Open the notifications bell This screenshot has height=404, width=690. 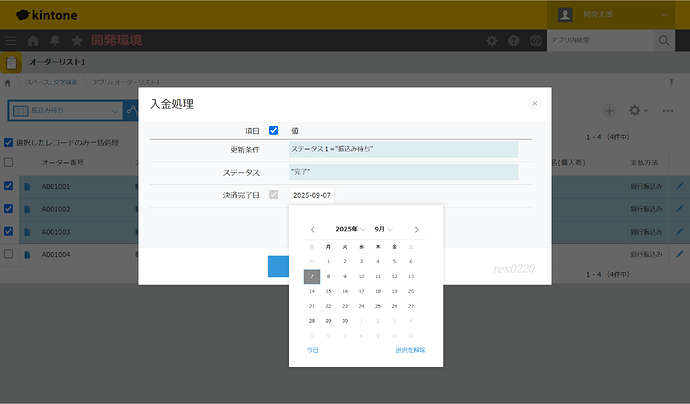(55, 41)
